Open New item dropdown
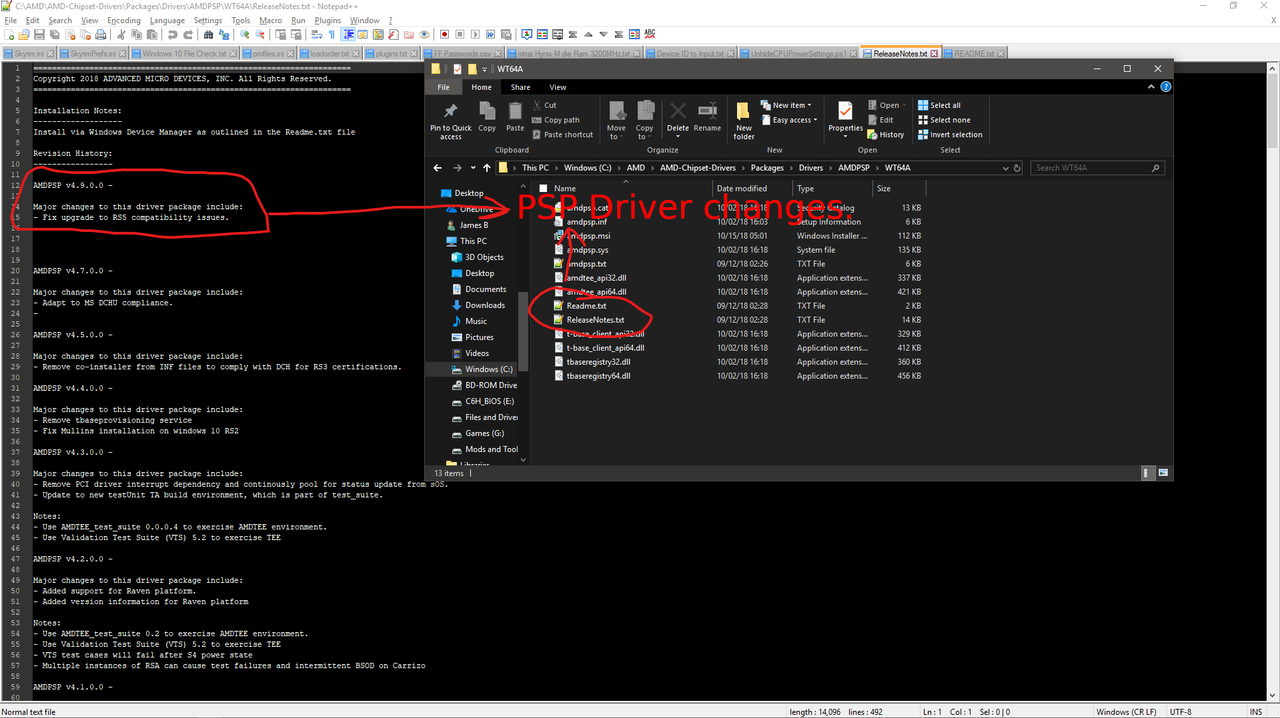1280x718 pixels. click(786, 105)
